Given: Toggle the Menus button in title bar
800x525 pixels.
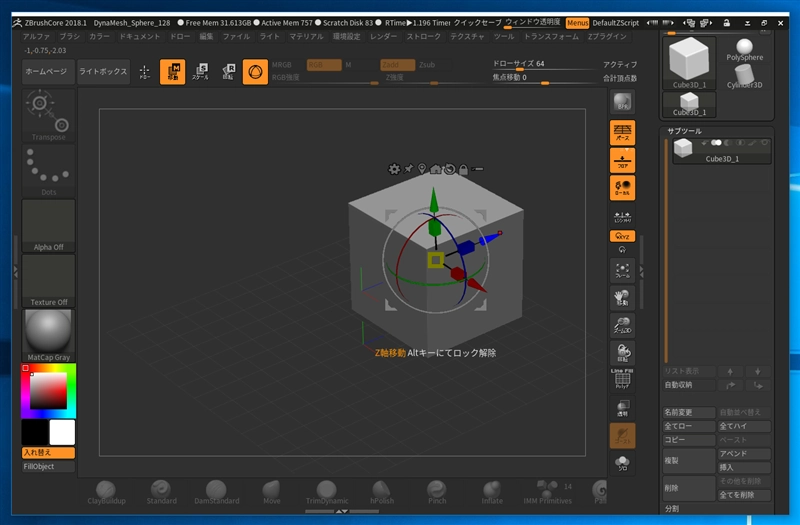Looking at the screenshot, I should (x=577, y=23).
